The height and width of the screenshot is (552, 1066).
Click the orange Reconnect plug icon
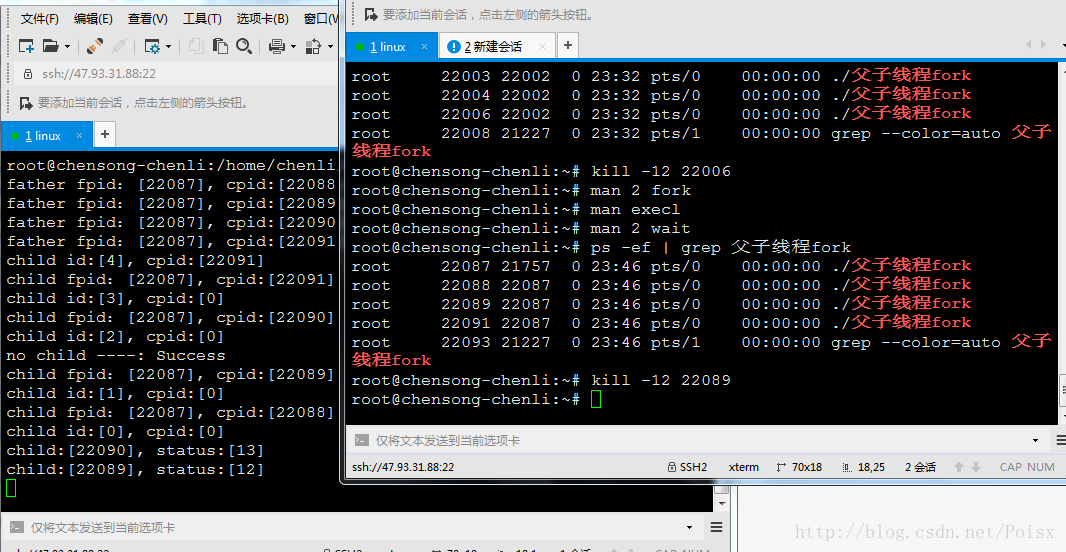pos(95,46)
